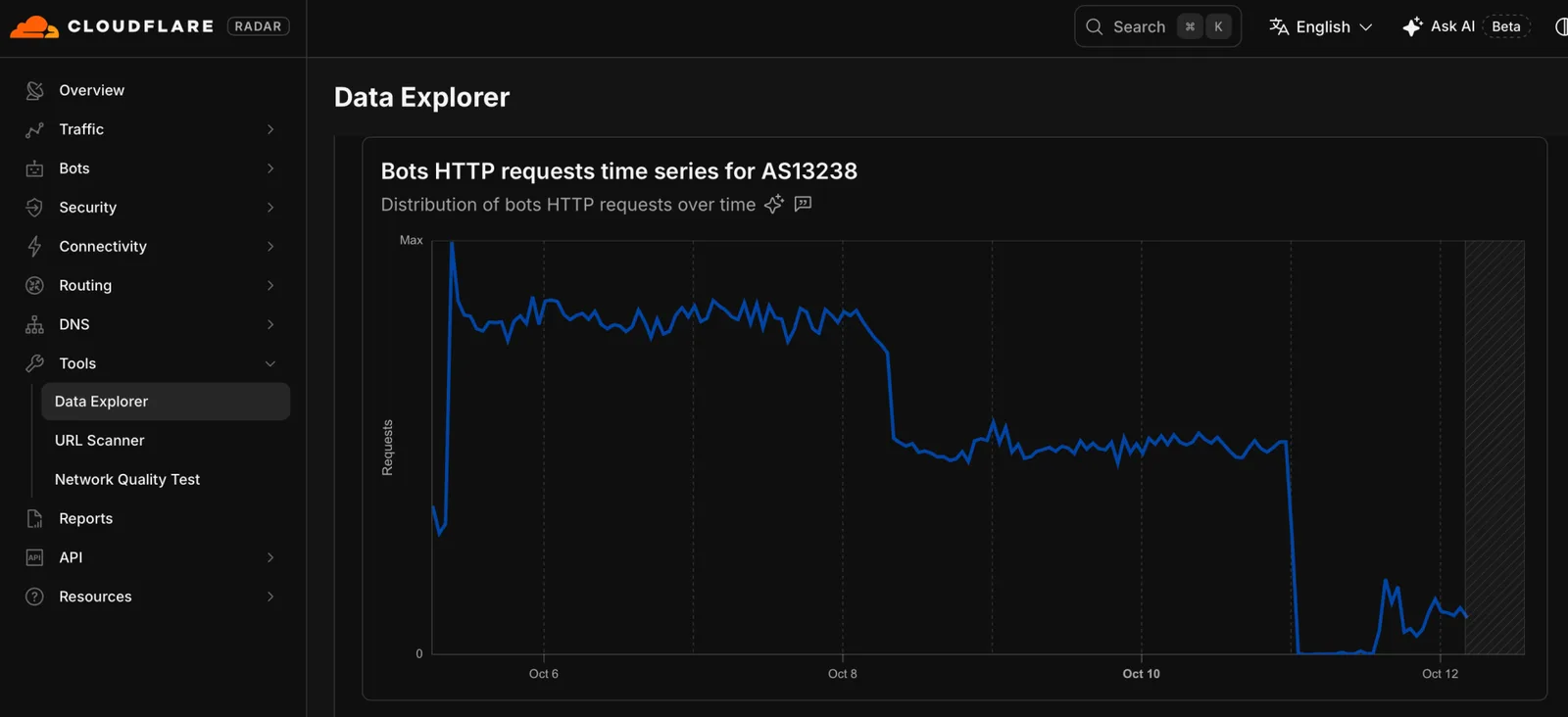
Task: Collapse the Tools menu chevron
Action: pyautogui.click(x=270, y=363)
